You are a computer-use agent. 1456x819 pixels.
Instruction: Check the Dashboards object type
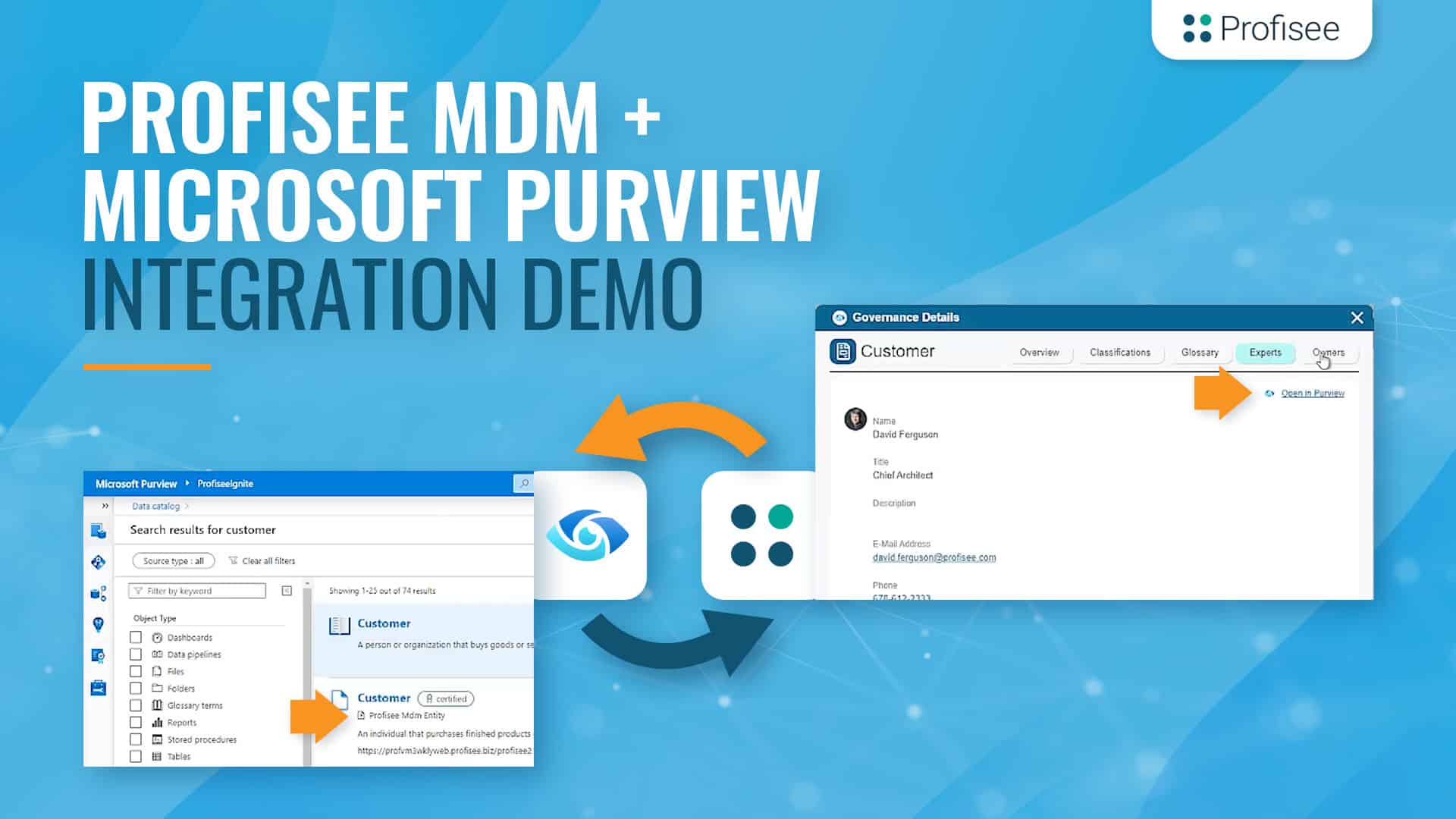point(136,638)
